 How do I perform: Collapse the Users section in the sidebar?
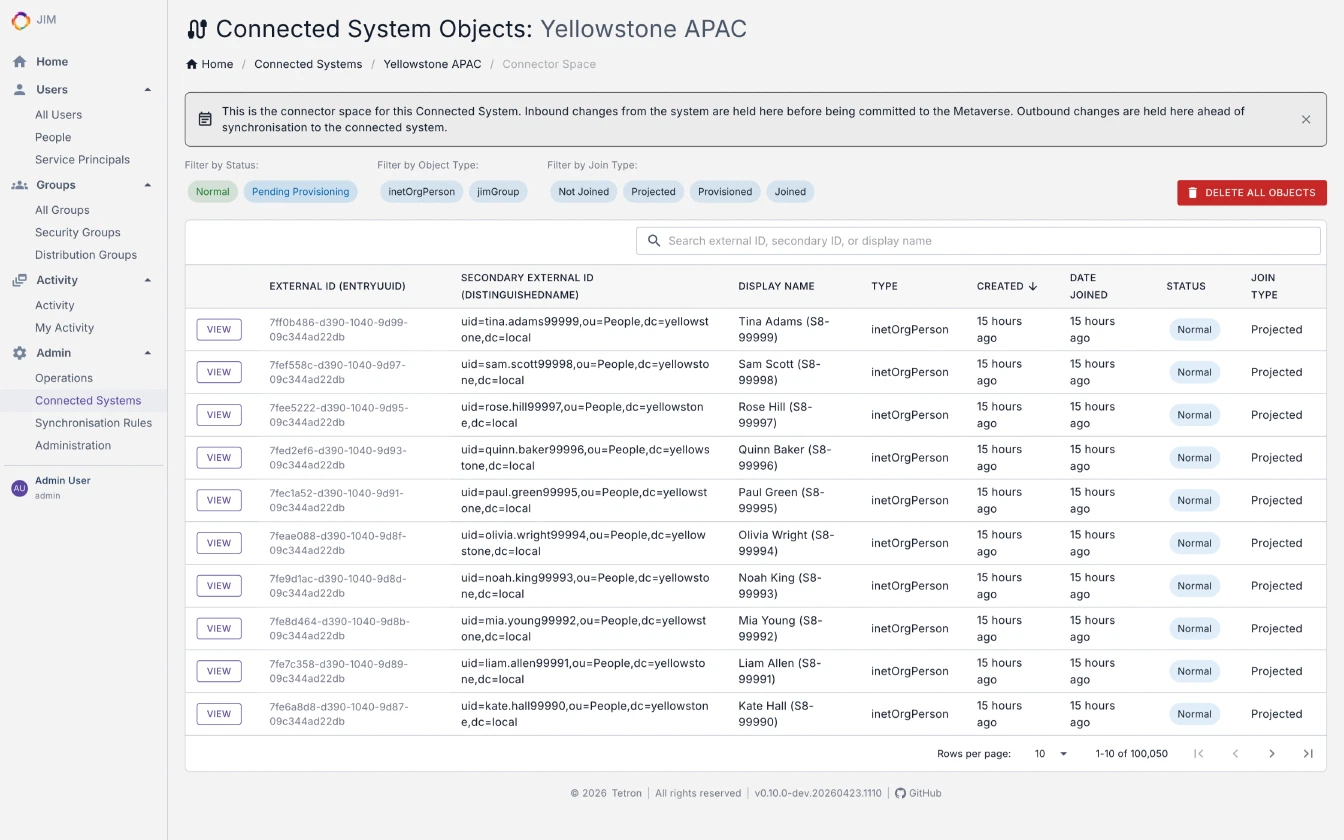pos(147,89)
